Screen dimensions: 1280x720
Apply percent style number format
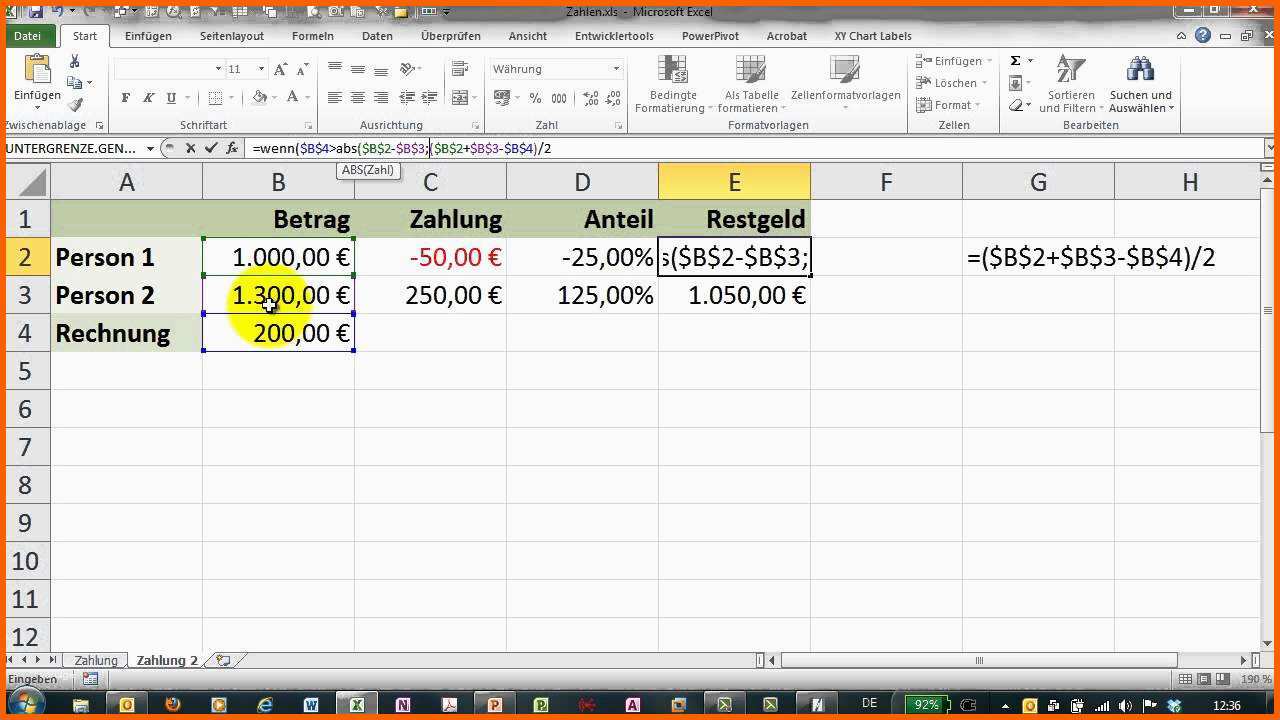pyautogui.click(x=535, y=98)
